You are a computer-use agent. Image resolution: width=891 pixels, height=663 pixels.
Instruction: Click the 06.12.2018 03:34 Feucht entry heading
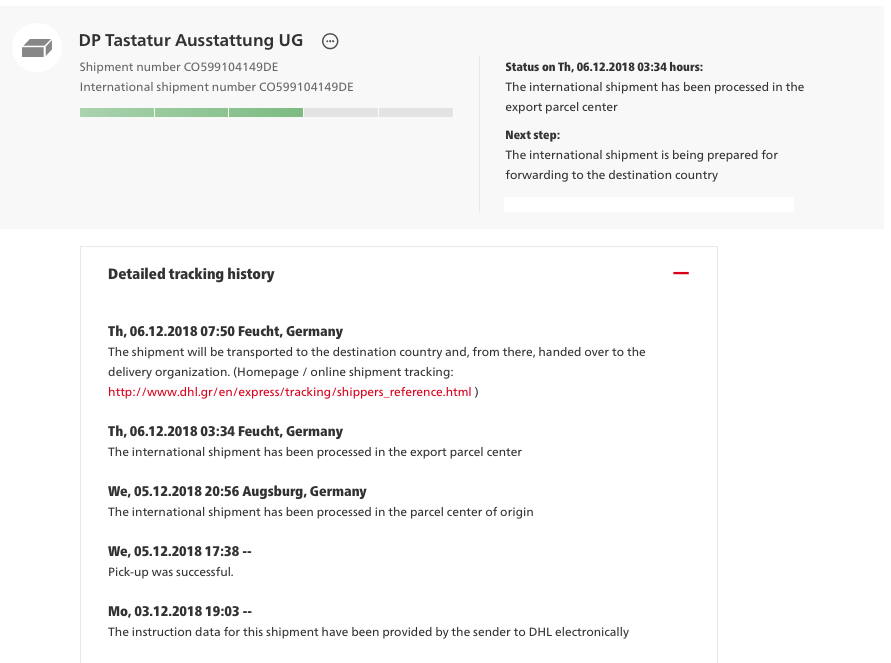(x=226, y=431)
